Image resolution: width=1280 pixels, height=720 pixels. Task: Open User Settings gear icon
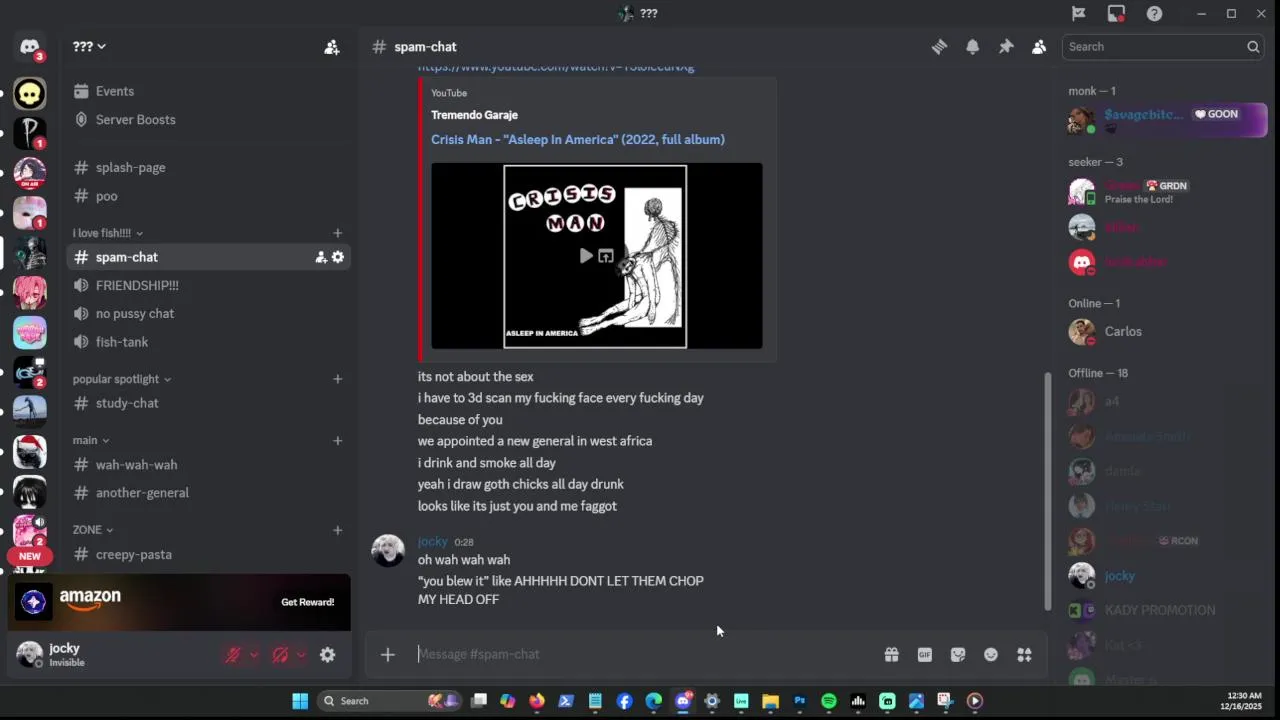[327, 655]
